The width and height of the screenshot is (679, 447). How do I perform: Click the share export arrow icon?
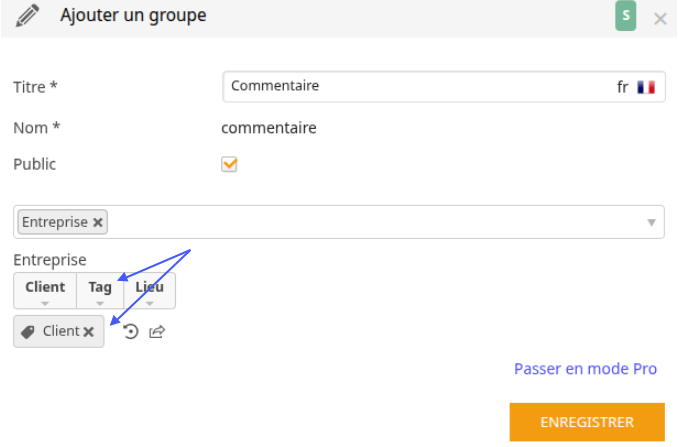pos(157,331)
